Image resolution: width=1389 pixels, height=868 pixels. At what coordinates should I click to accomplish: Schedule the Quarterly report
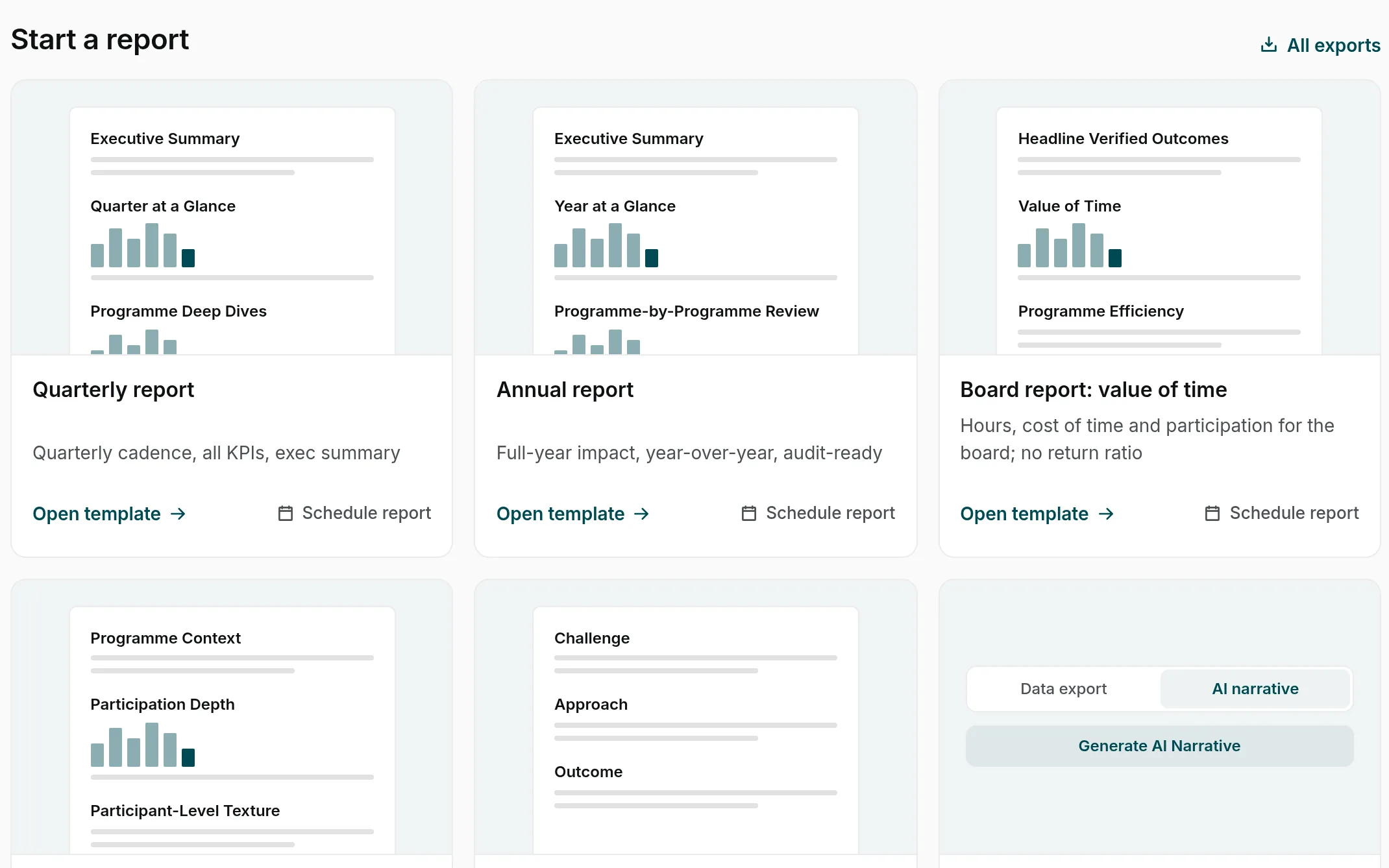(x=354, y=513)
